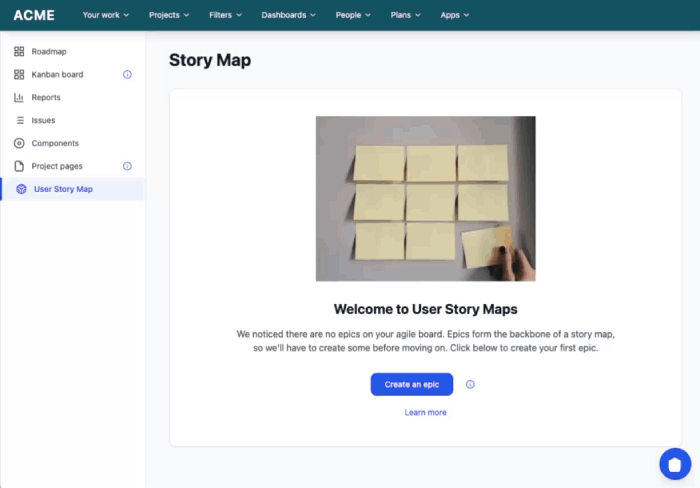Click the ACME logo
The width and height of the screenshot is (700, 488).
[34, 15]
